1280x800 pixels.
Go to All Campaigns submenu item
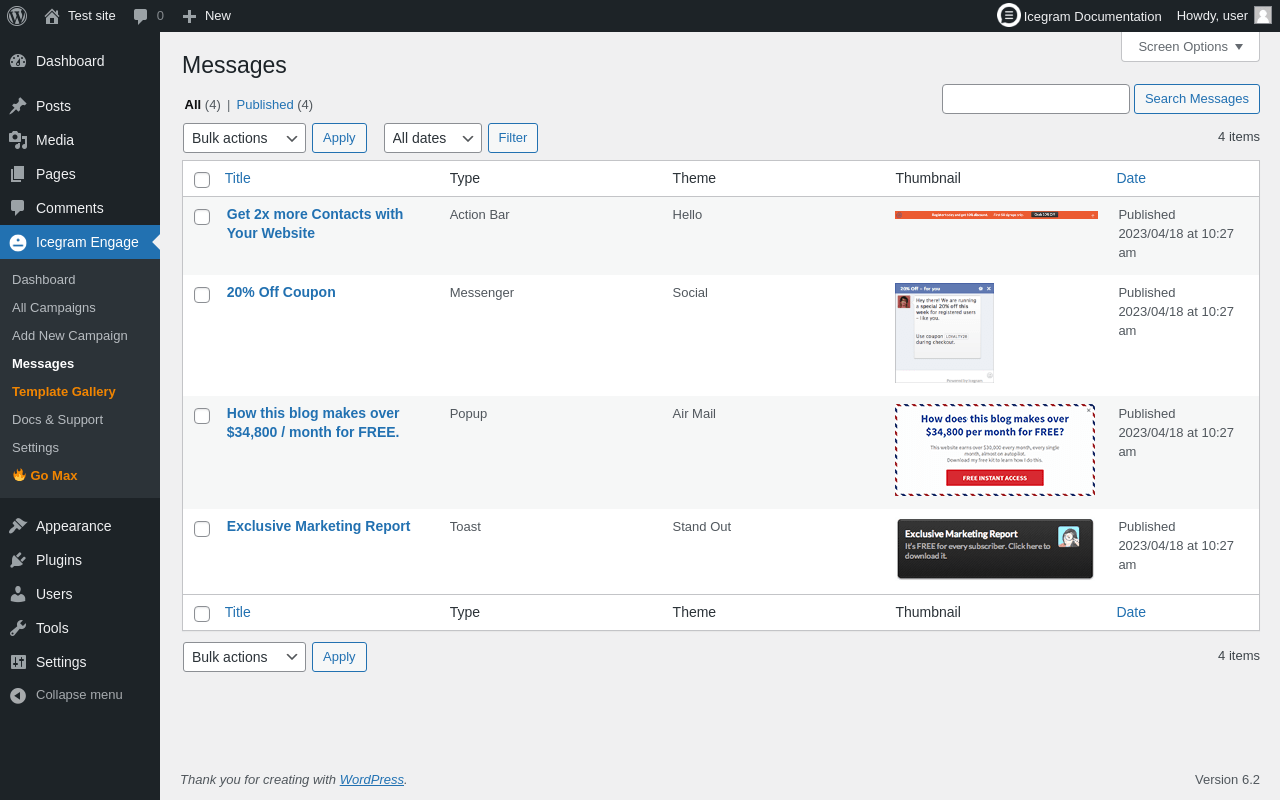[54, 307]
